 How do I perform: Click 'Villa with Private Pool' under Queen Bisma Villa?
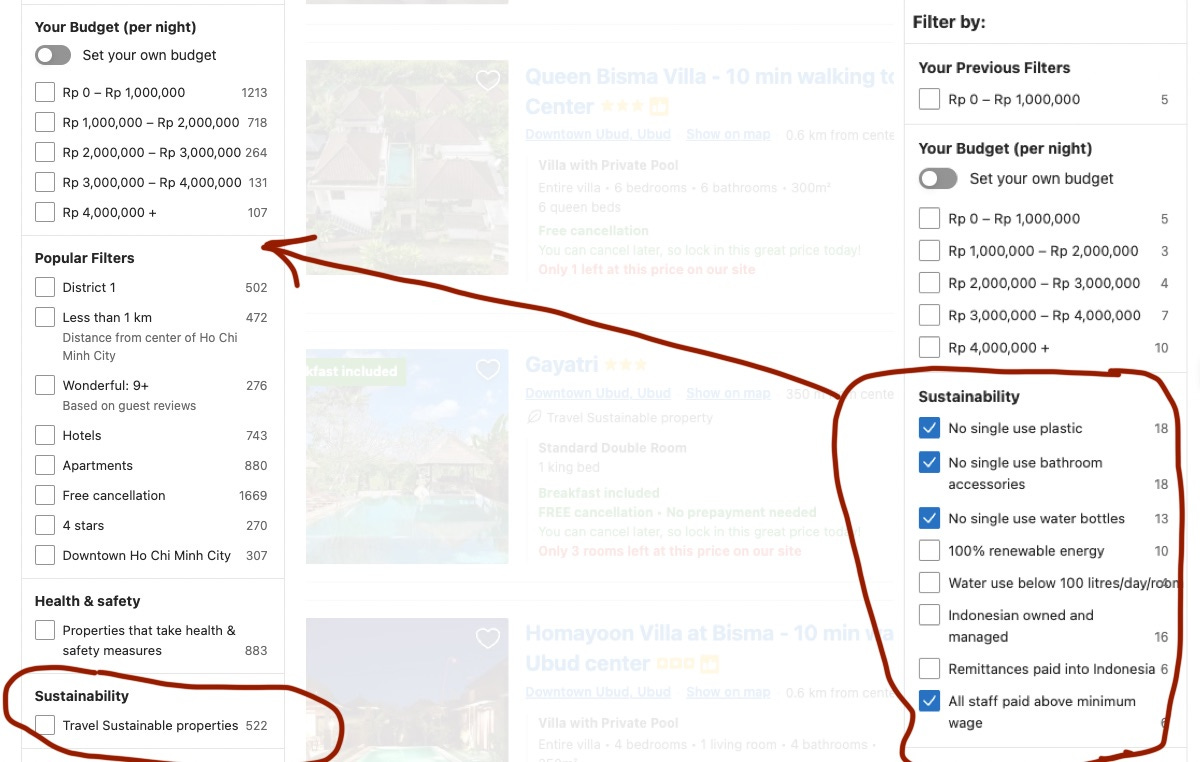coord(608,165)
